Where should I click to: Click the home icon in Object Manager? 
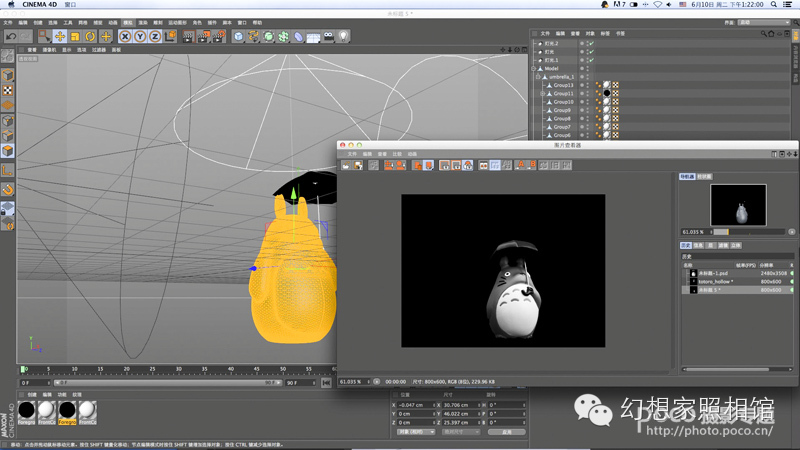coord(771,34)
